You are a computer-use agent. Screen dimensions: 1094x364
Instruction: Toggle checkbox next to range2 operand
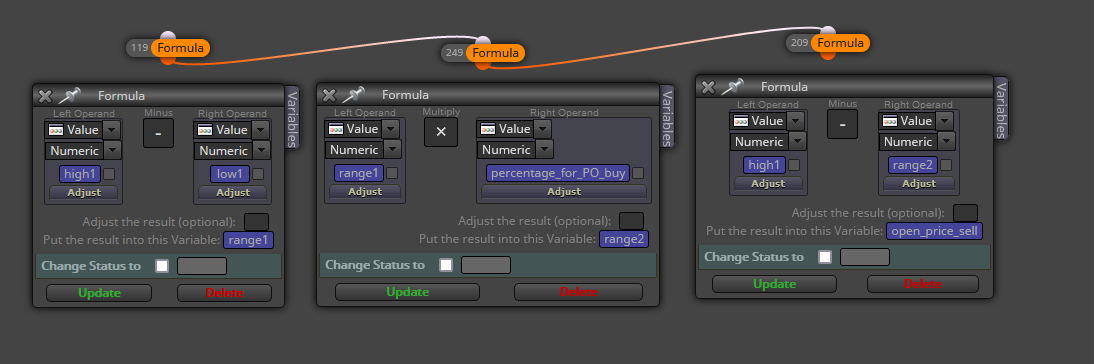(946, 165)
